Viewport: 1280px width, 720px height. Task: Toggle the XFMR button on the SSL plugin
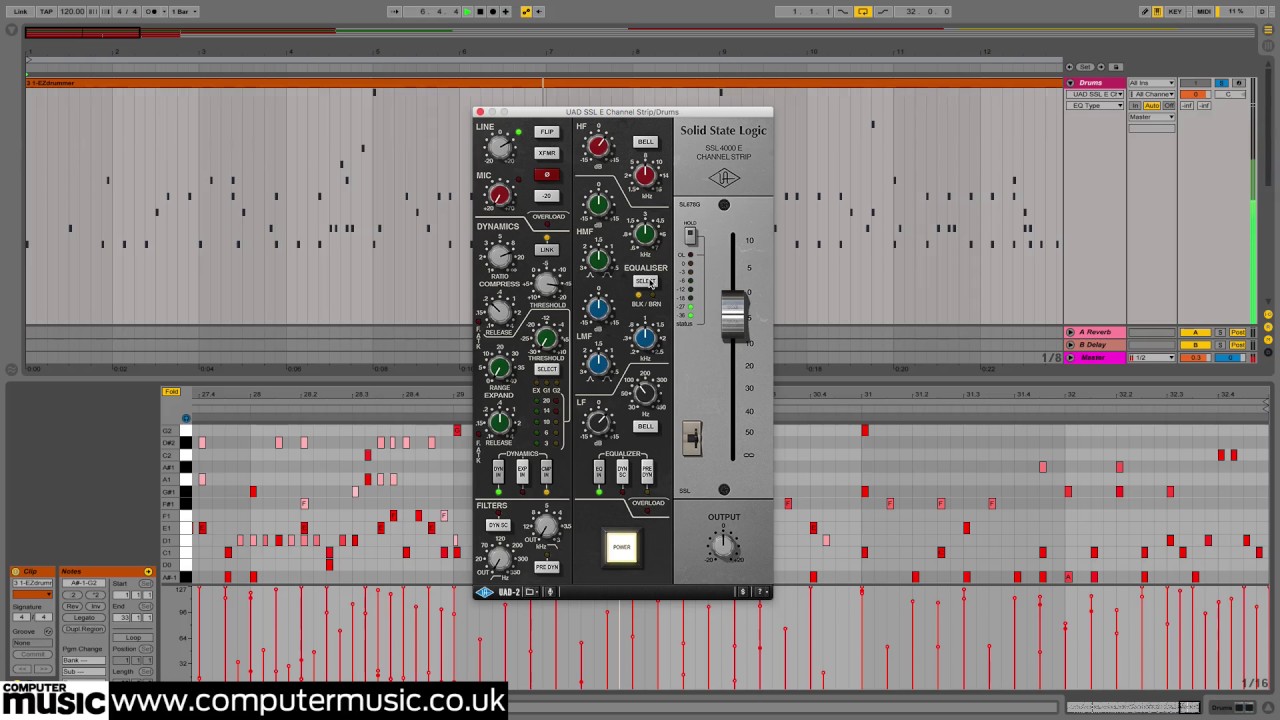[546, 153]
